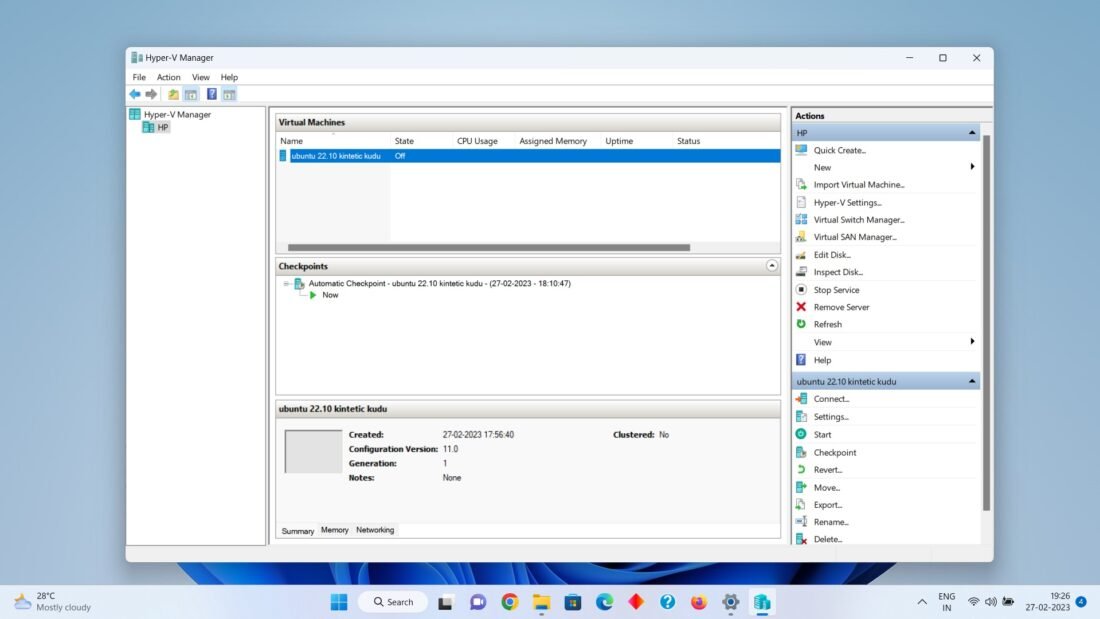Open Hyper-V Settings

coord(846,202)
